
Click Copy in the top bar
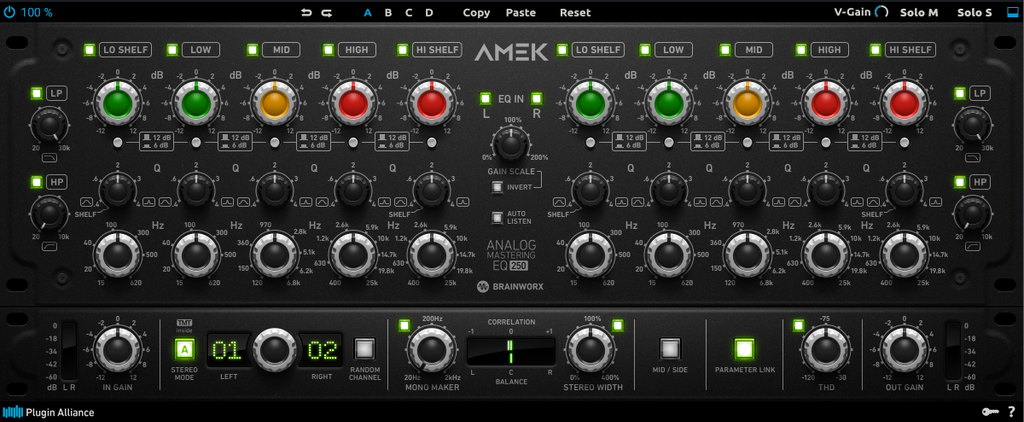click(477, 12)
